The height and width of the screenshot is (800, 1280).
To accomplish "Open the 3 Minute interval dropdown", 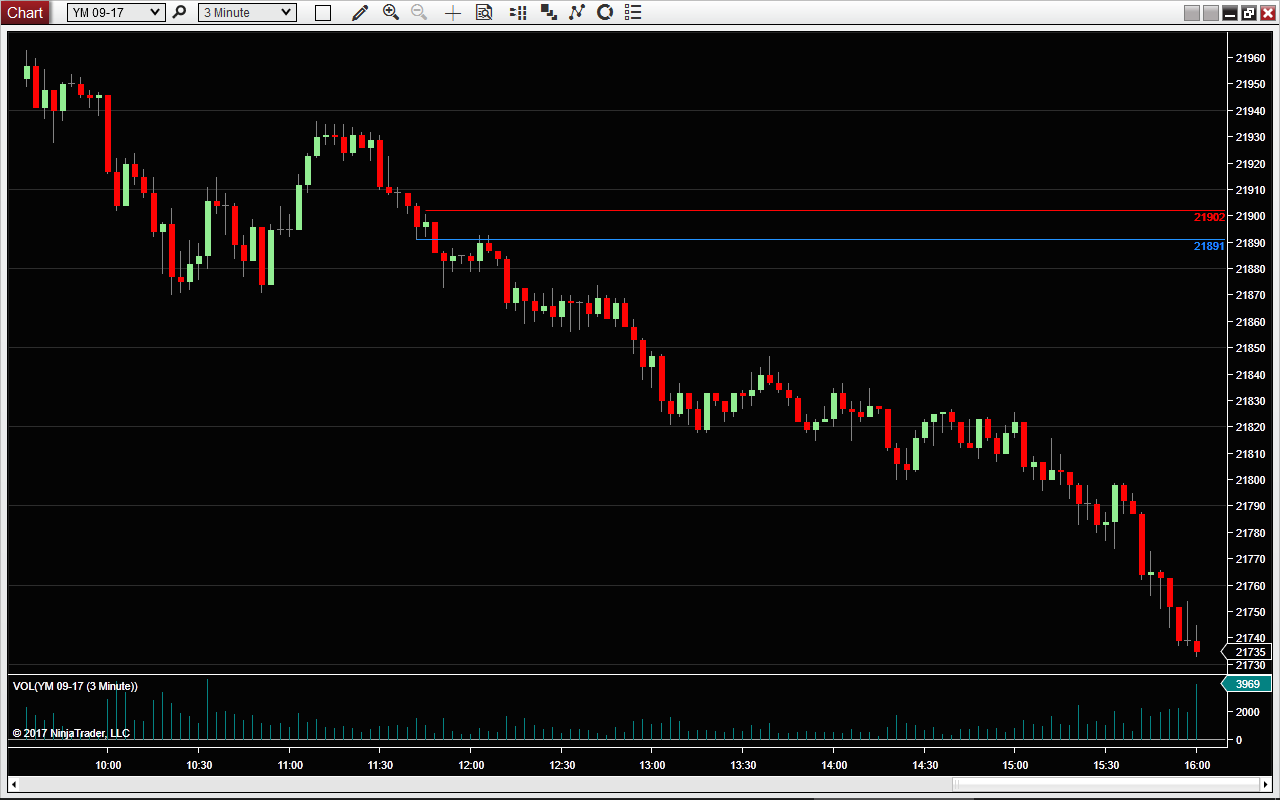I will coord(247,12).
